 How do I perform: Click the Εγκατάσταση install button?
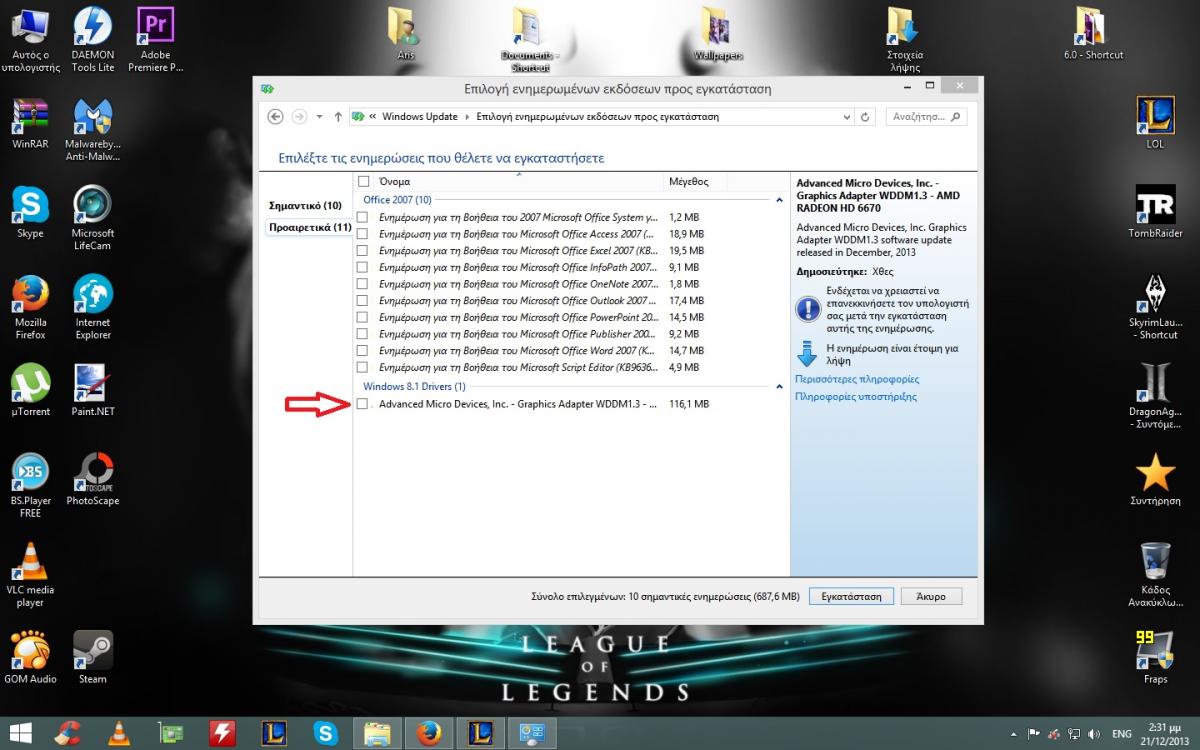[851, 596]
